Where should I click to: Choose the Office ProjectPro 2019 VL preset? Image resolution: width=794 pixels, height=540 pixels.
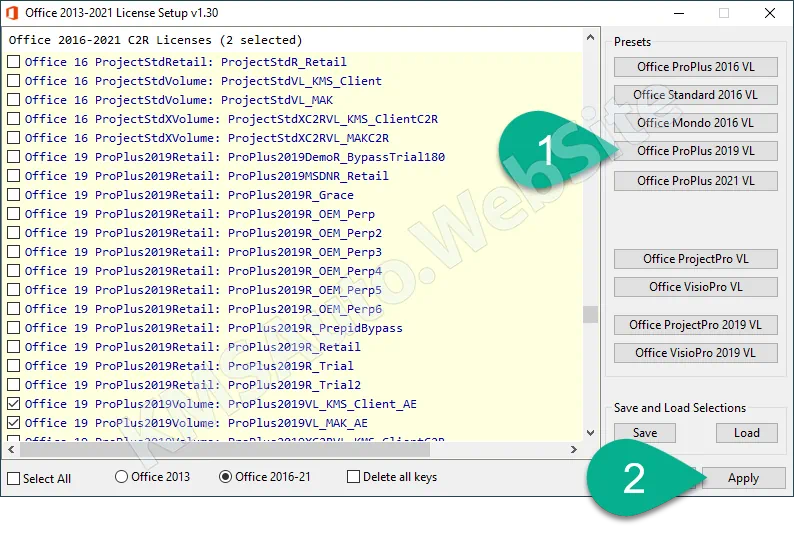[696, 325]
